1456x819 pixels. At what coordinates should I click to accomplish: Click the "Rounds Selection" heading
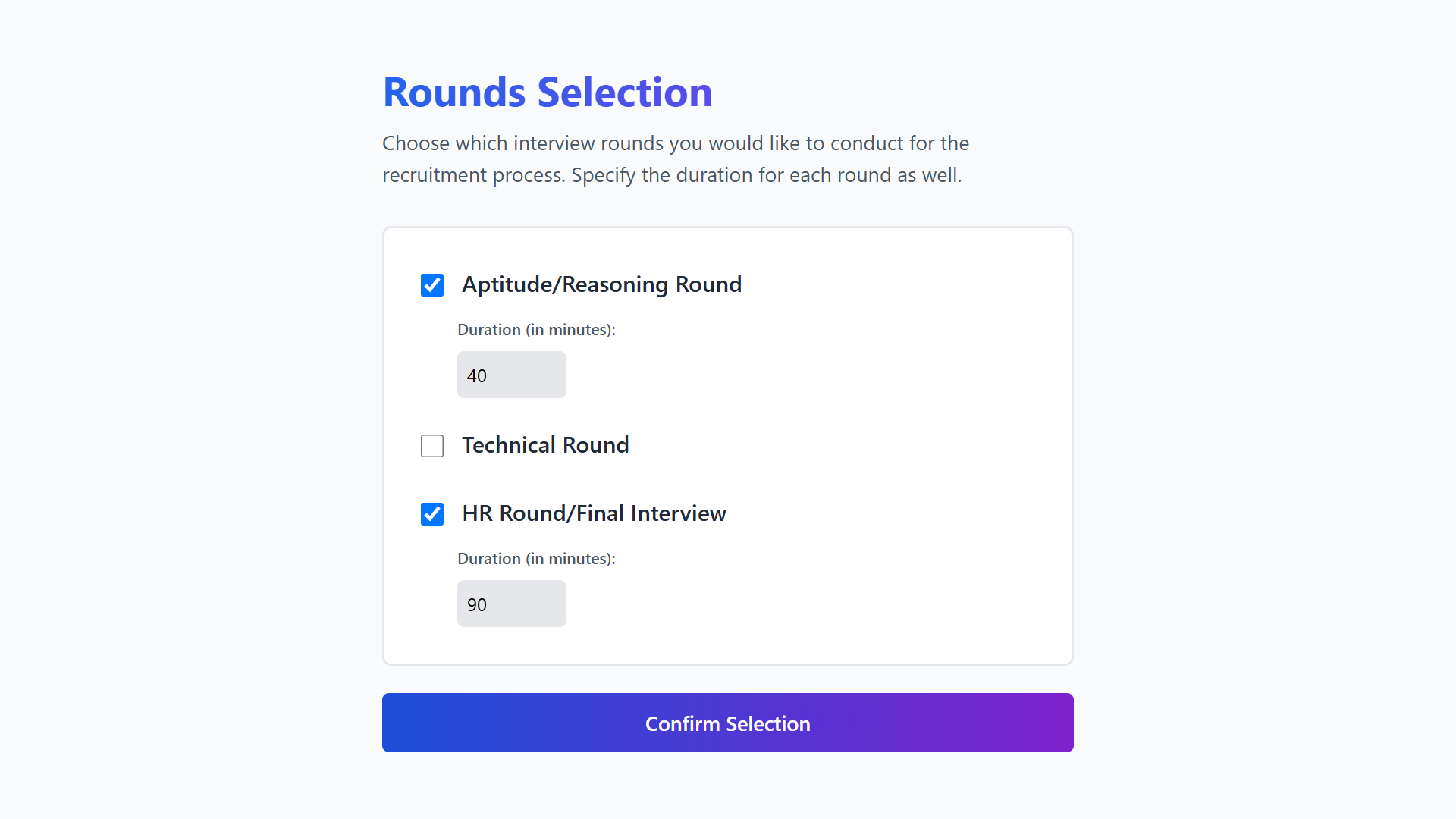(548, 93)
